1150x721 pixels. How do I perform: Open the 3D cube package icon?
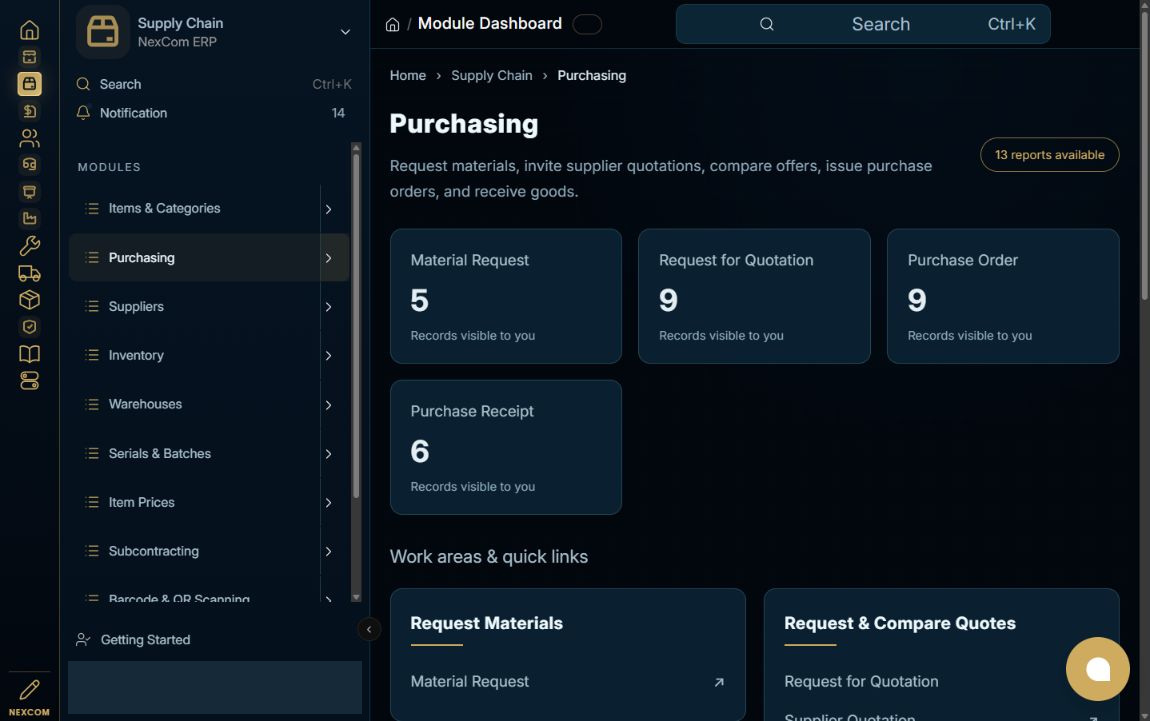click(x=29, y=300)
